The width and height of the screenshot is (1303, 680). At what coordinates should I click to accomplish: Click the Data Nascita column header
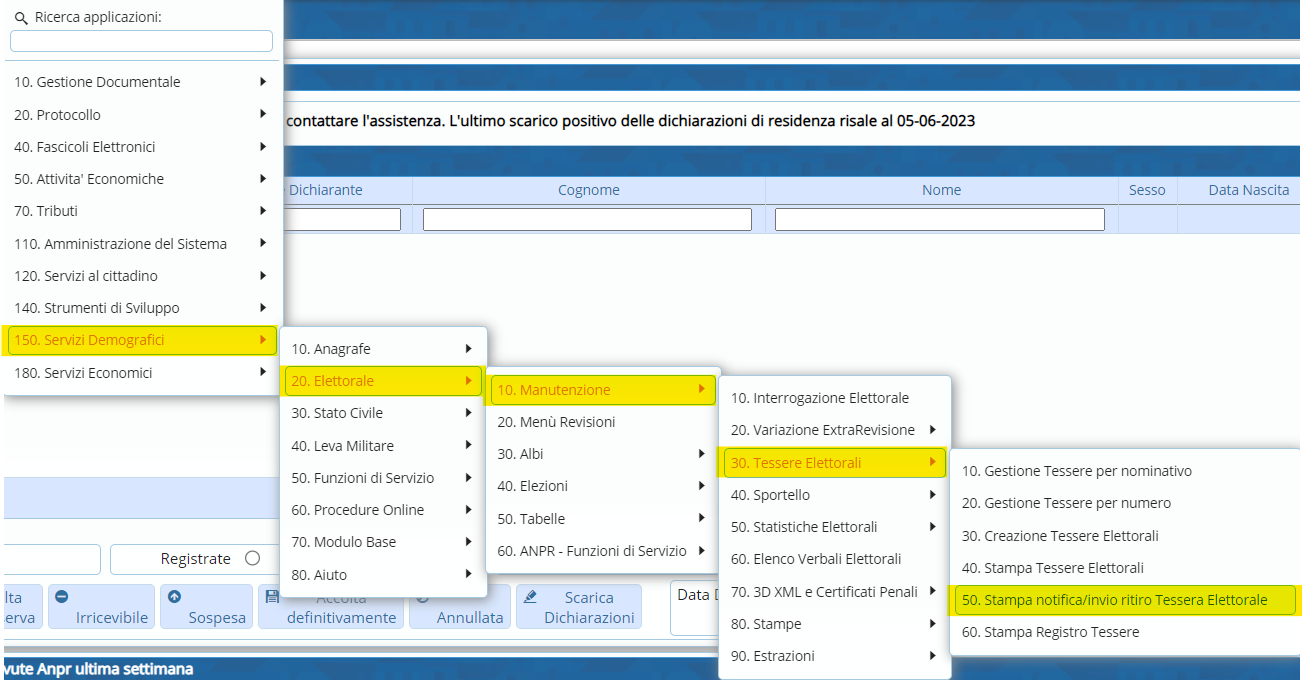point(1248,190)
